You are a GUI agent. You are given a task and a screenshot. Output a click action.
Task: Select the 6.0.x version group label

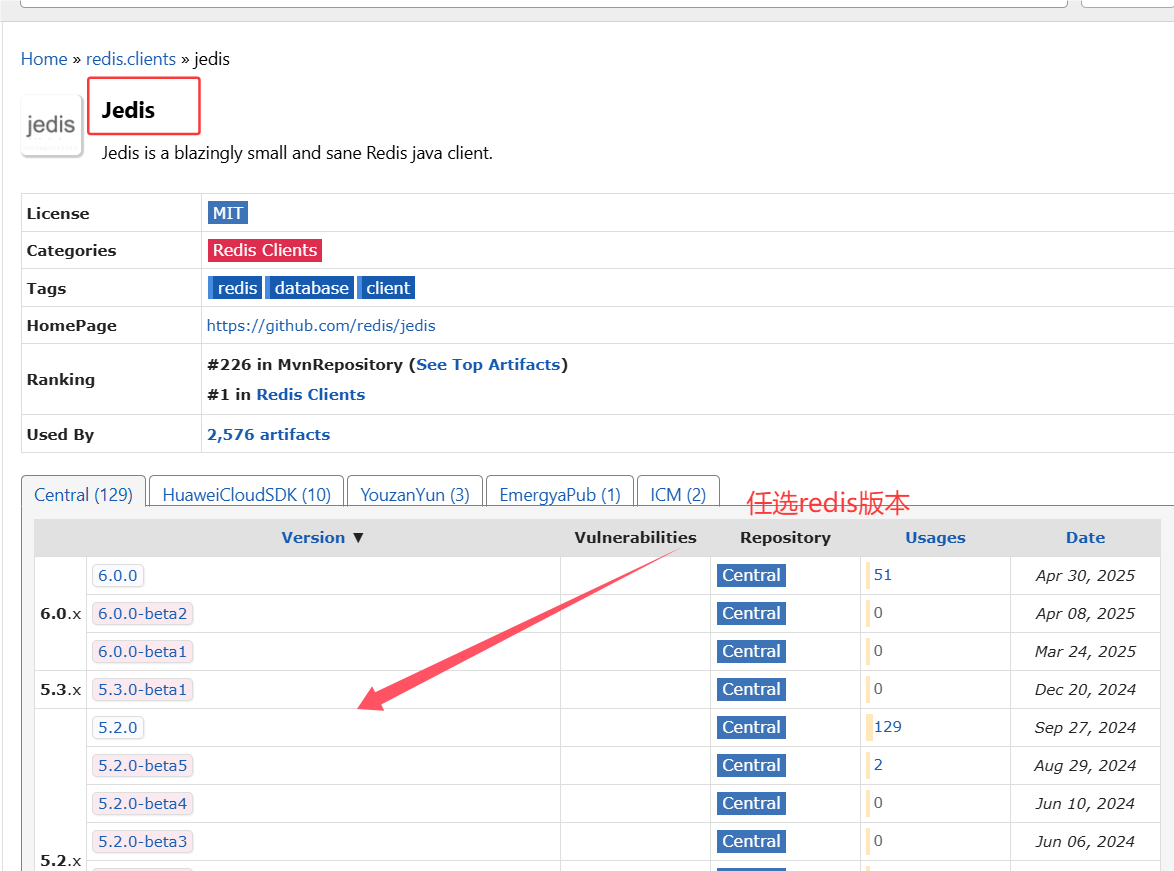tap(61, 614)
